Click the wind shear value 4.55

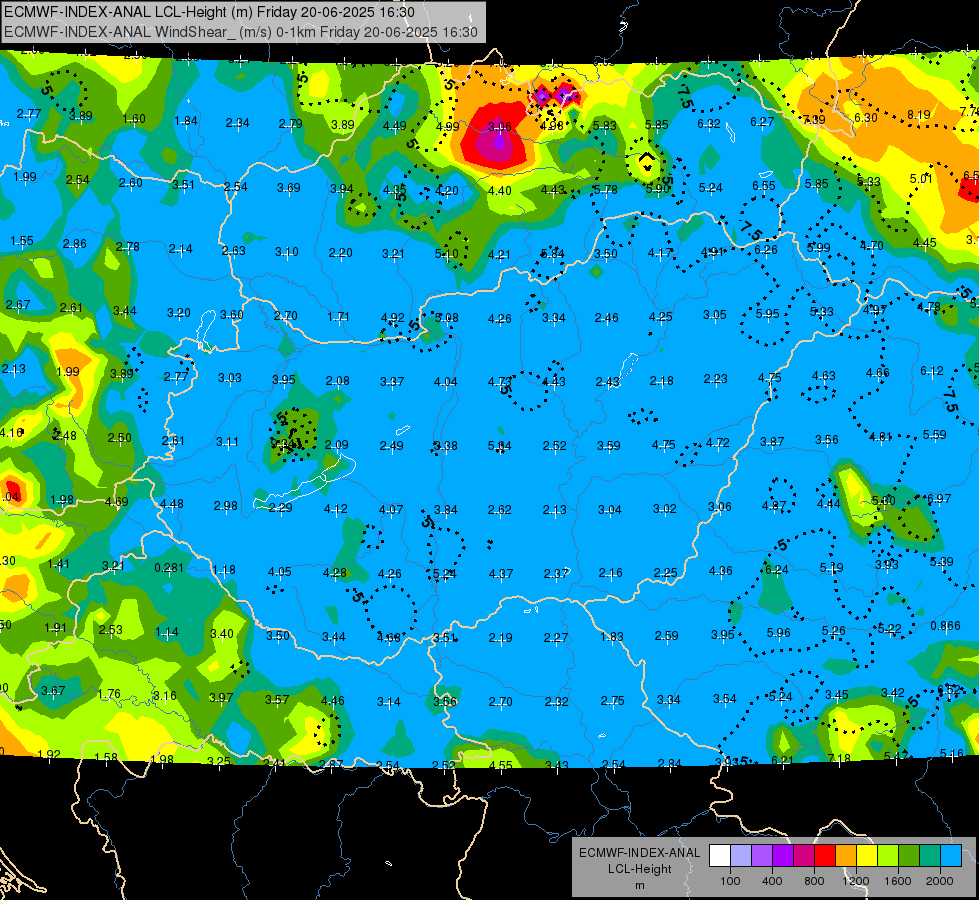click(500, 765)
